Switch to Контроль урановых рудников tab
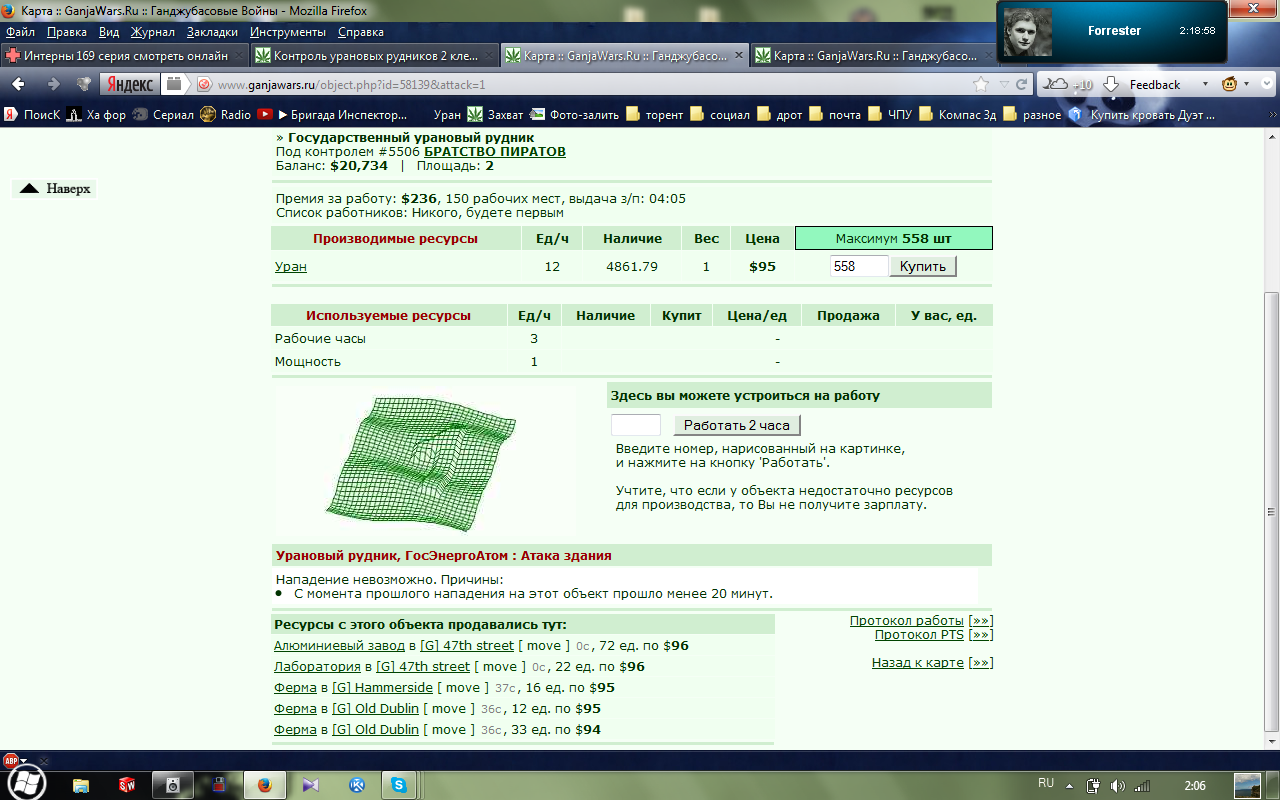The width and height of the screenshot is (1280, 800). click(374, 56)
